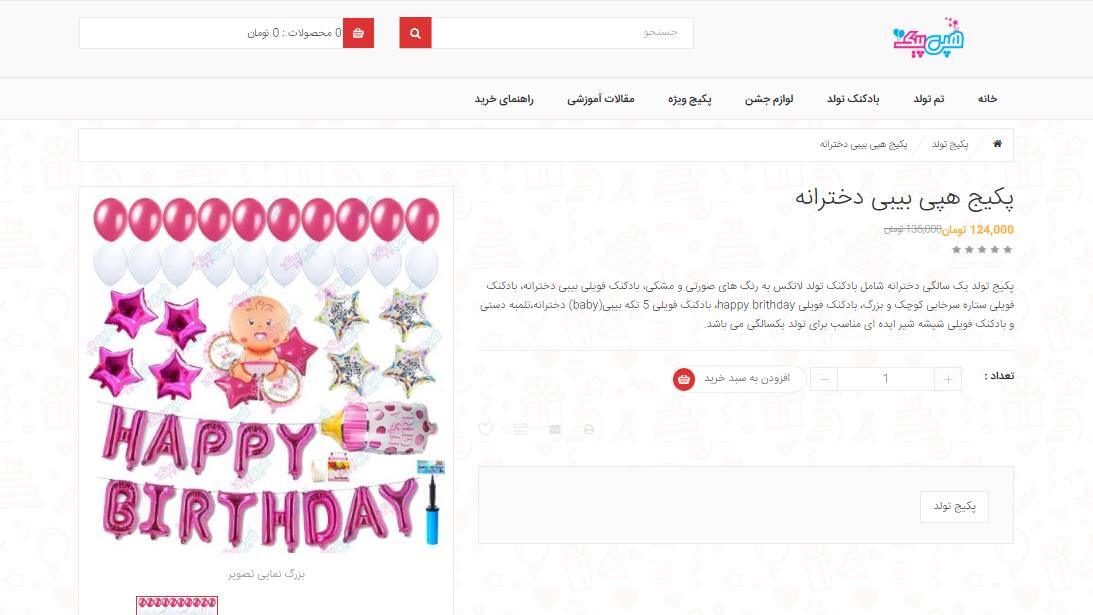The image size is (1093, 615).
Task: Add to wishlist with the heart icon
Action: pos(486,429)
